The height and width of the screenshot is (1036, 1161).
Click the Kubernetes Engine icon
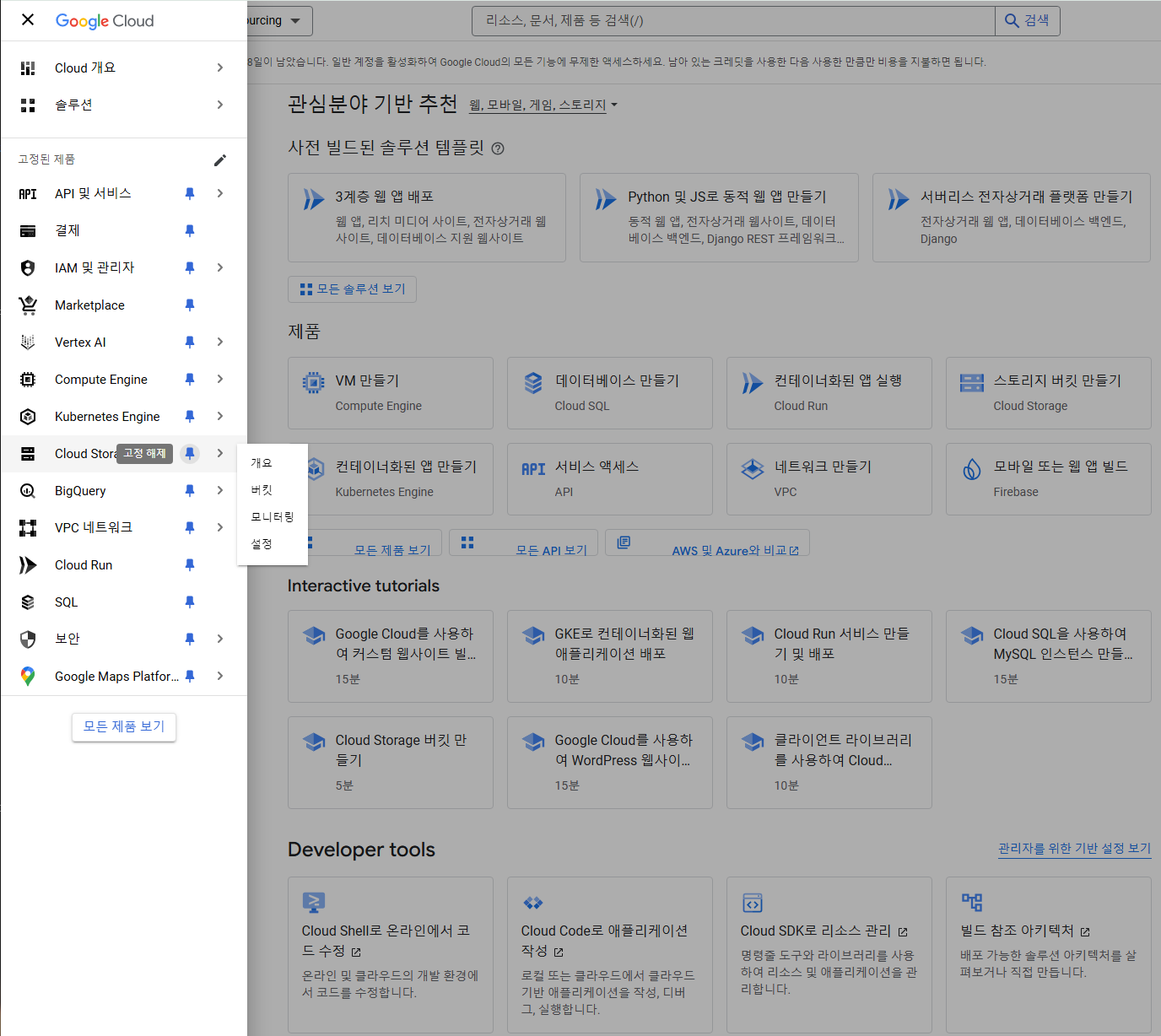[28, 417]
